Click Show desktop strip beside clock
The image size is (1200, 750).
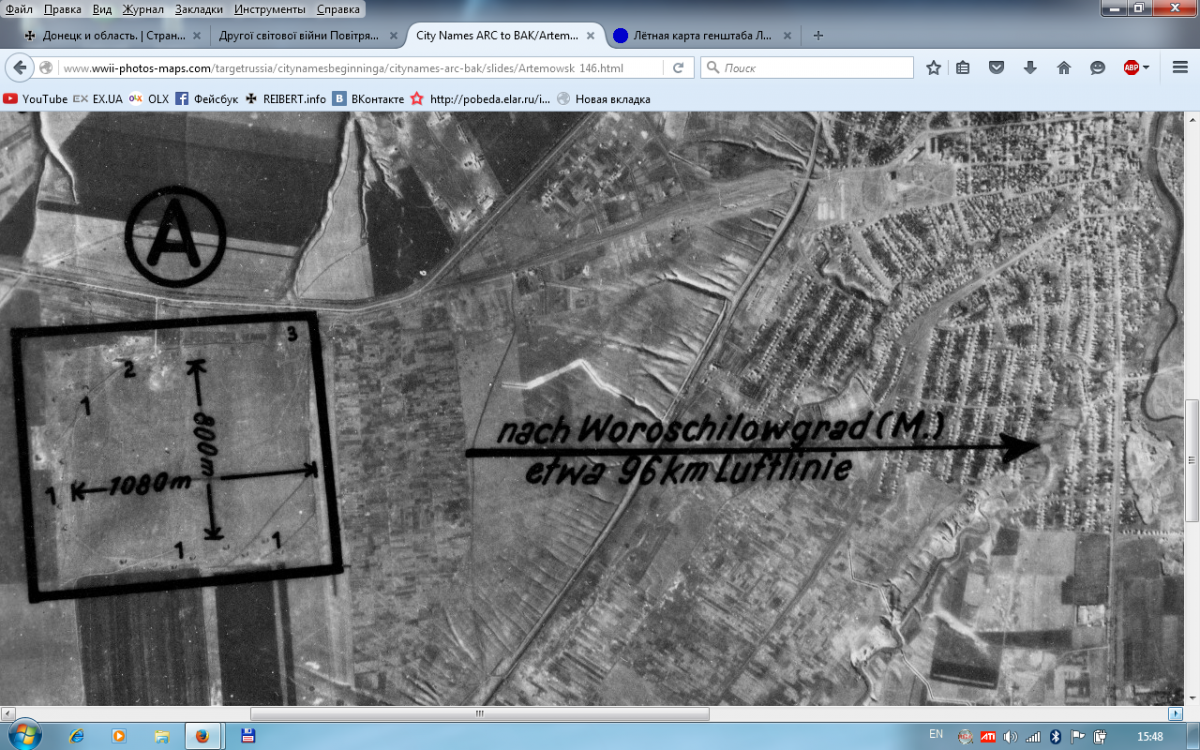[x=1193, y=736]
